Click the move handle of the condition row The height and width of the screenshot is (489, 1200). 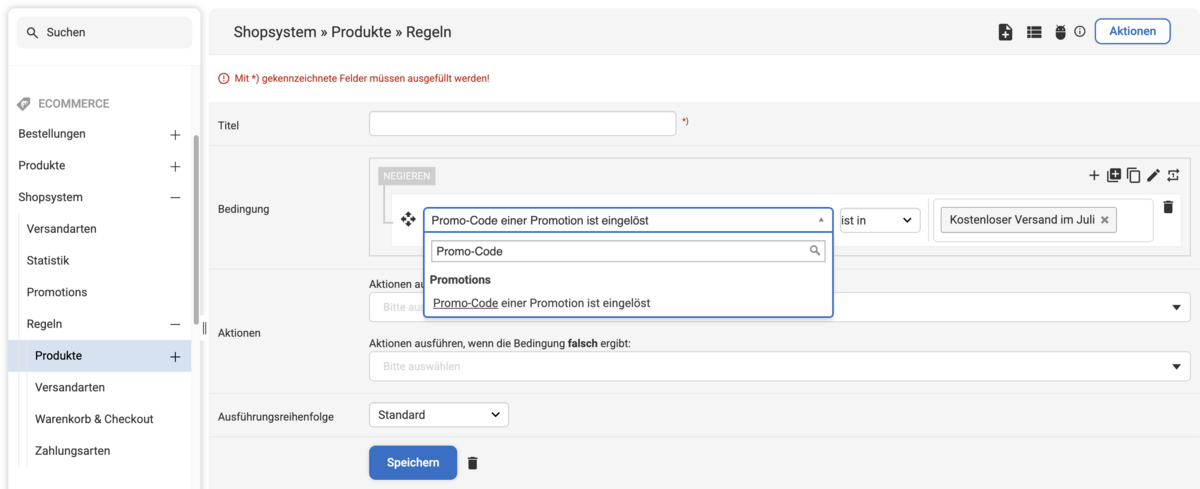(408, 220)
